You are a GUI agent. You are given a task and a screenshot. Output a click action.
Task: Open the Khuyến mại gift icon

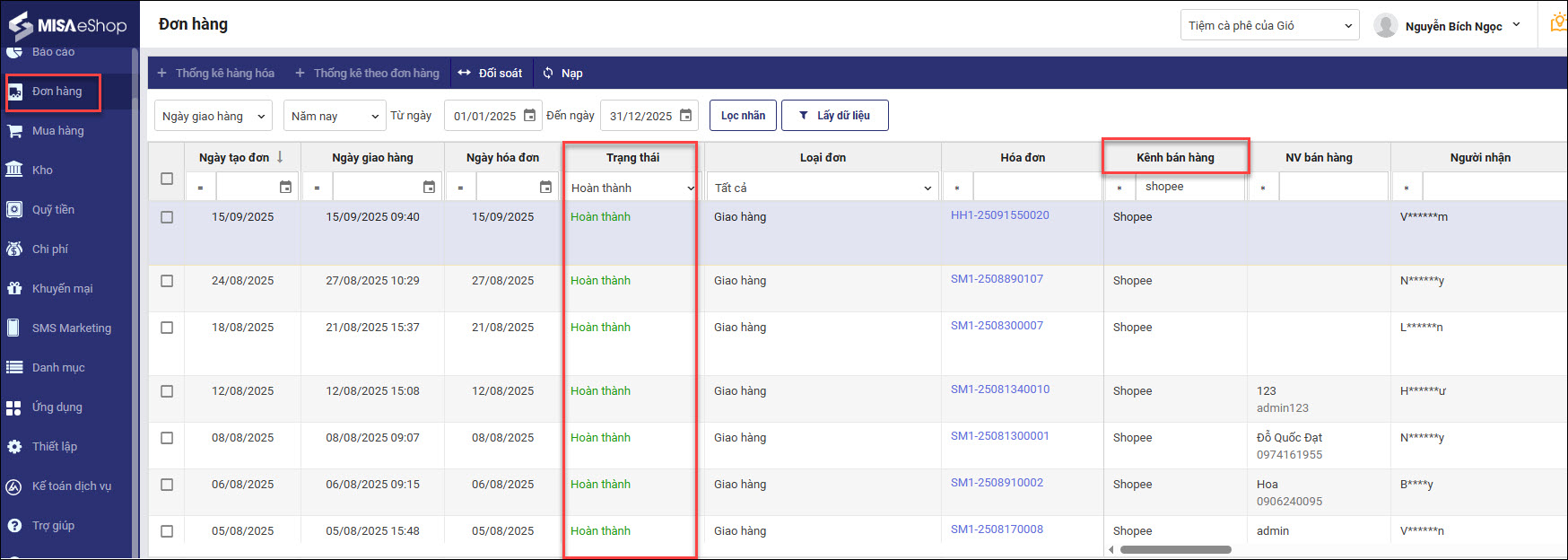pos(14,288)
